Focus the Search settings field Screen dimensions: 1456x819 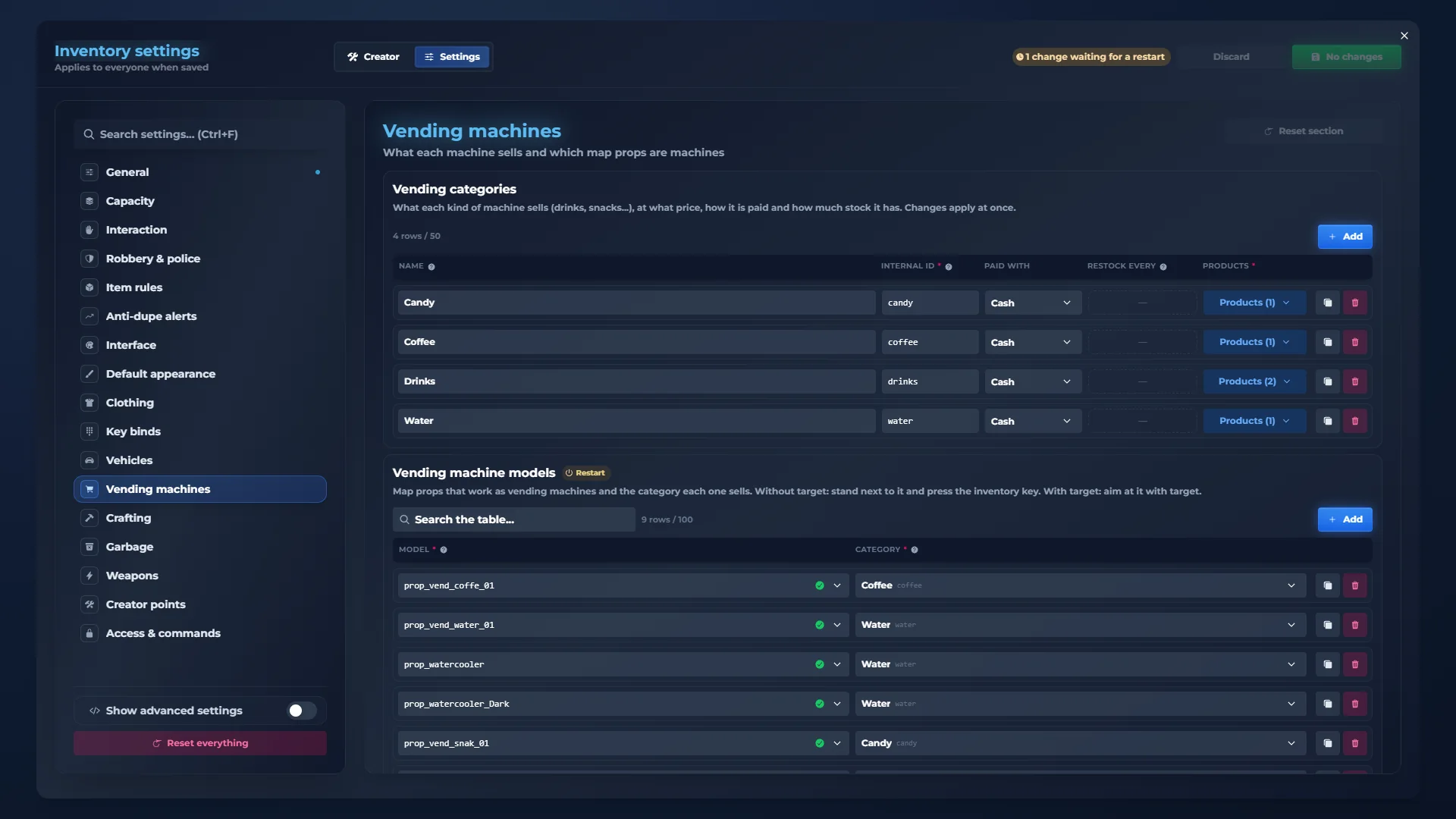(200, 134)
